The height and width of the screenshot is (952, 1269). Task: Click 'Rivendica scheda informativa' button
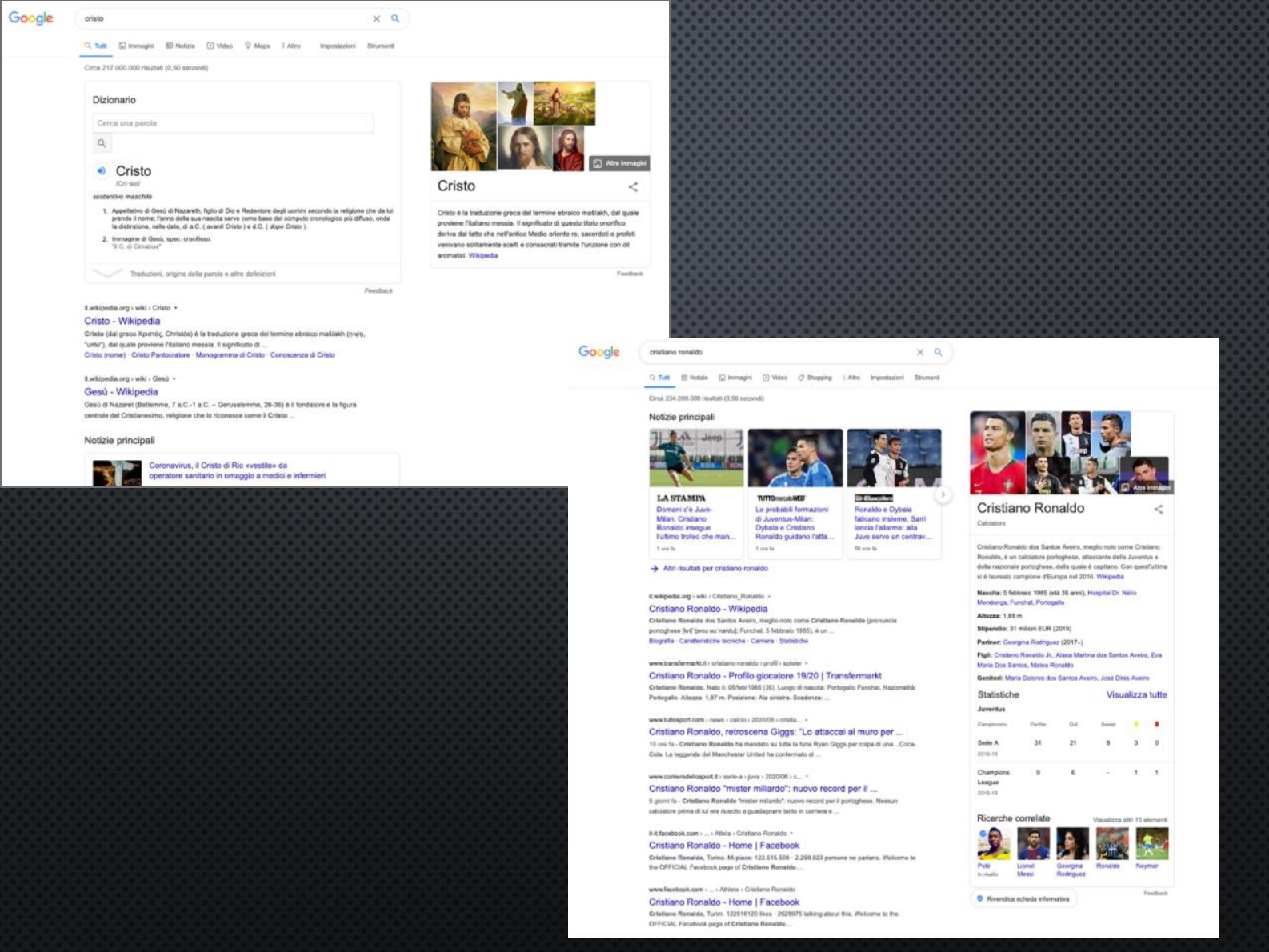click(1023, 899)
